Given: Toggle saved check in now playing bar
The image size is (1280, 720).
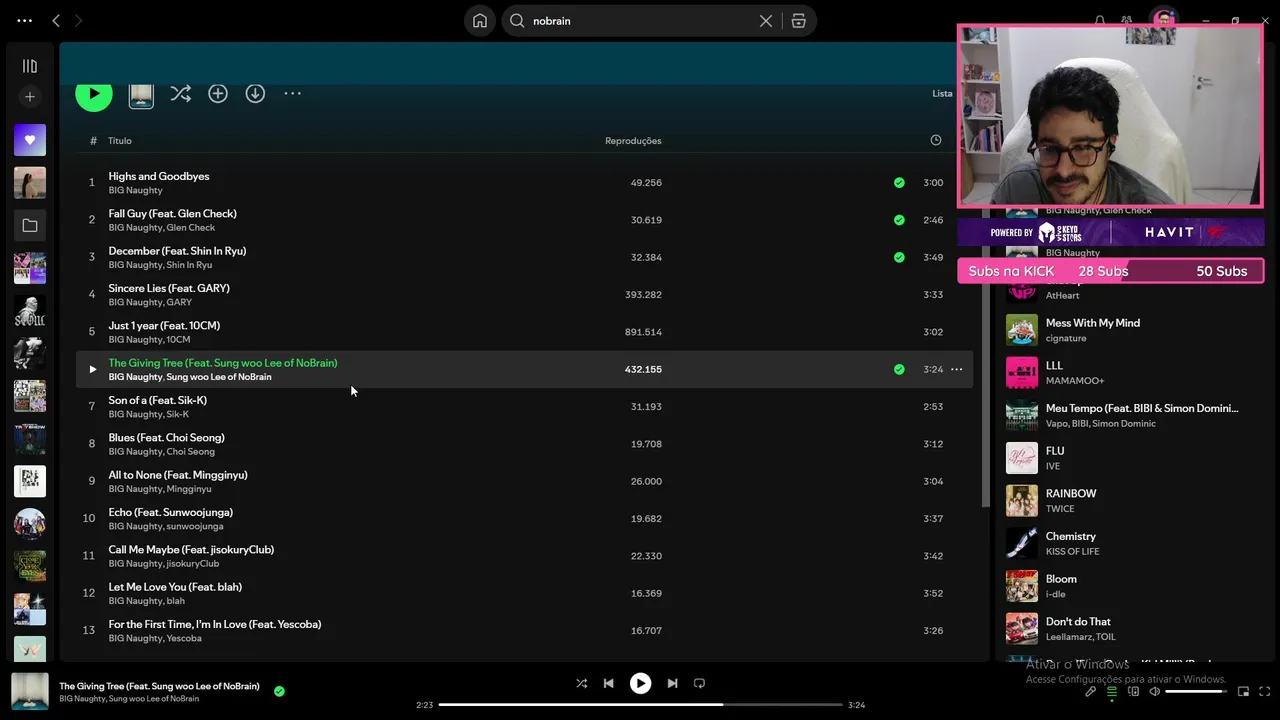Looking at the screenshot, I should pos(279,691).
